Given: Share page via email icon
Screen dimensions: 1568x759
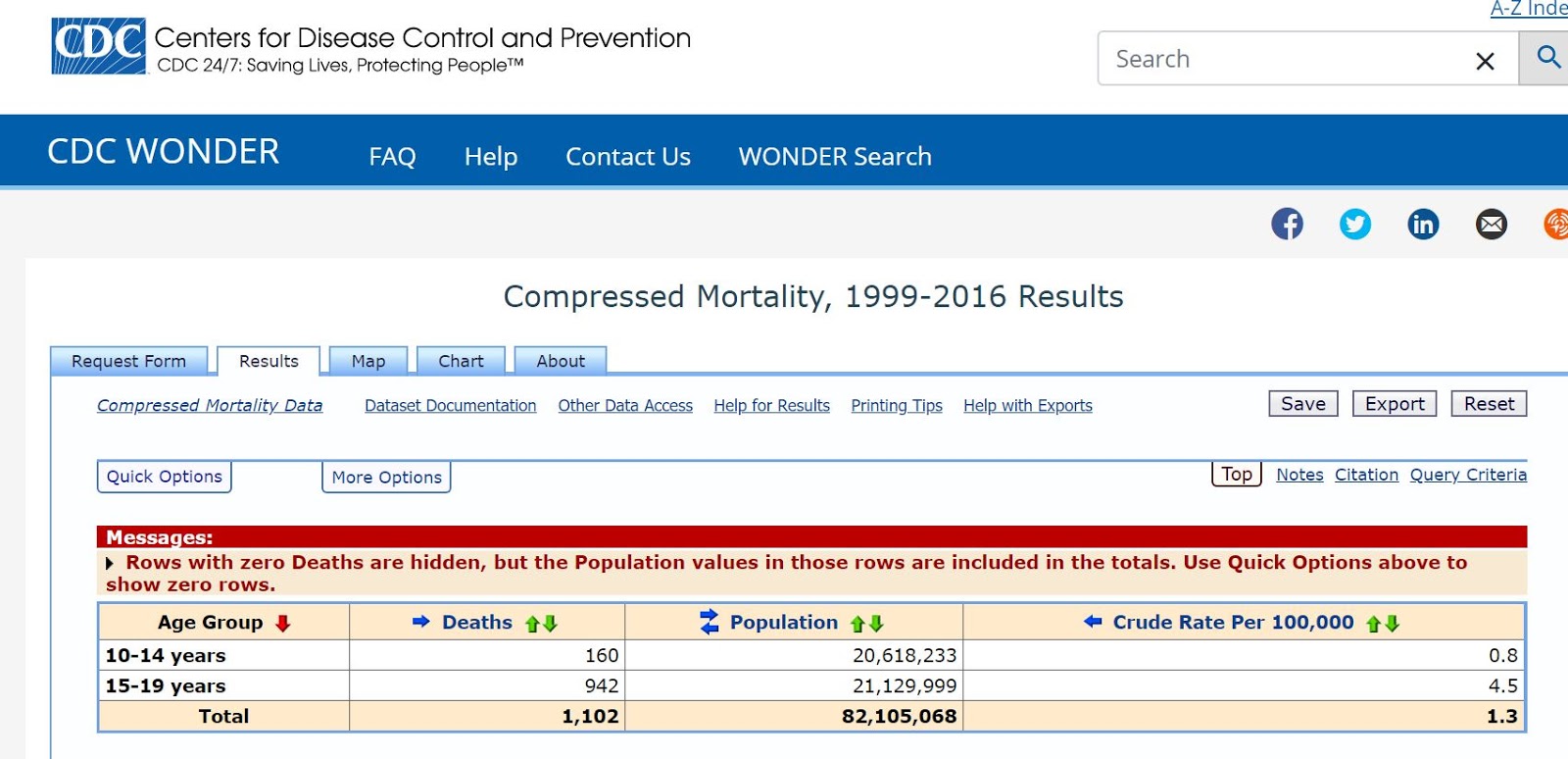Looking at the screenshot, I should 1492,225.
